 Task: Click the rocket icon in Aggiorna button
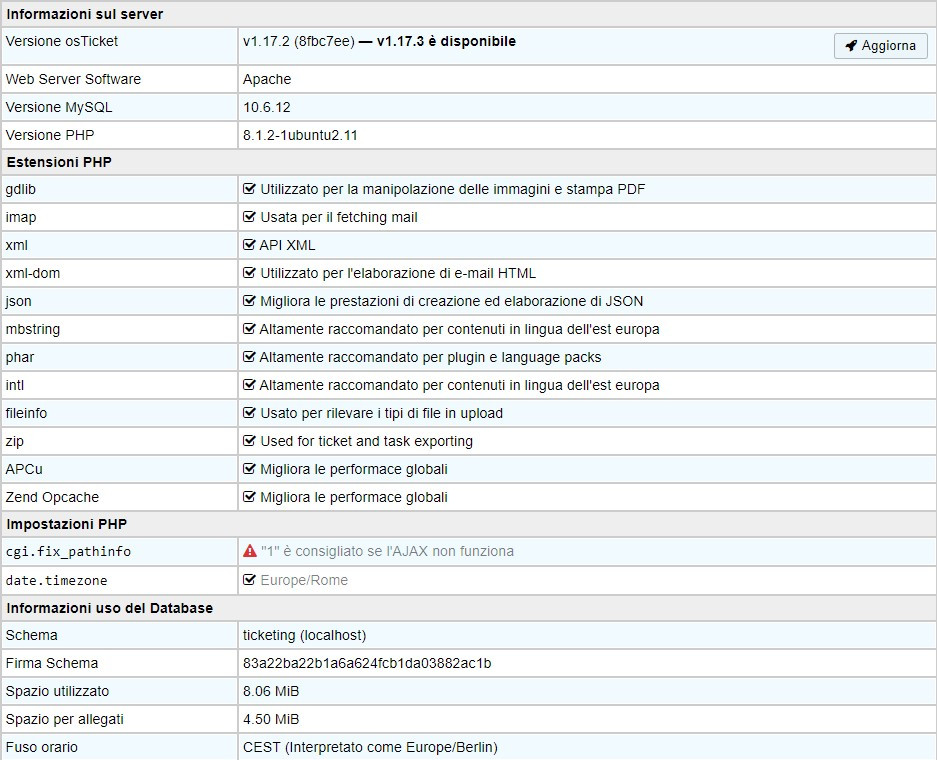tap(851, 46)
